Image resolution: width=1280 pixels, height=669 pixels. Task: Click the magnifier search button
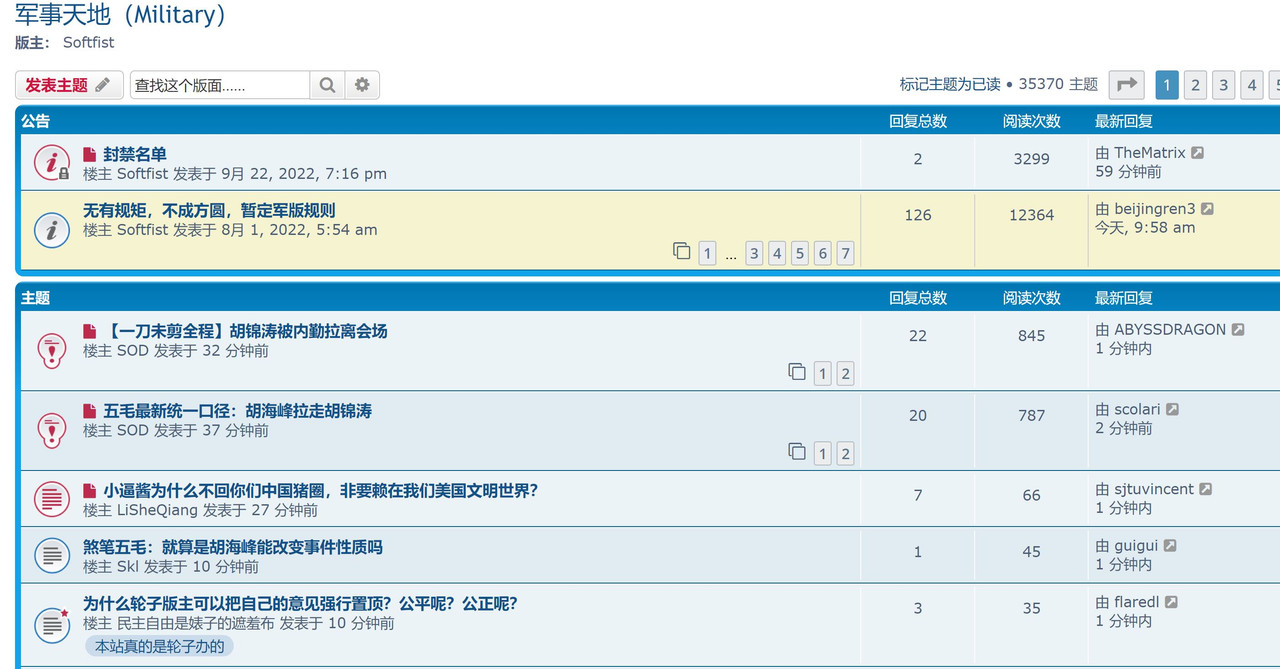[x=327, y=85]
